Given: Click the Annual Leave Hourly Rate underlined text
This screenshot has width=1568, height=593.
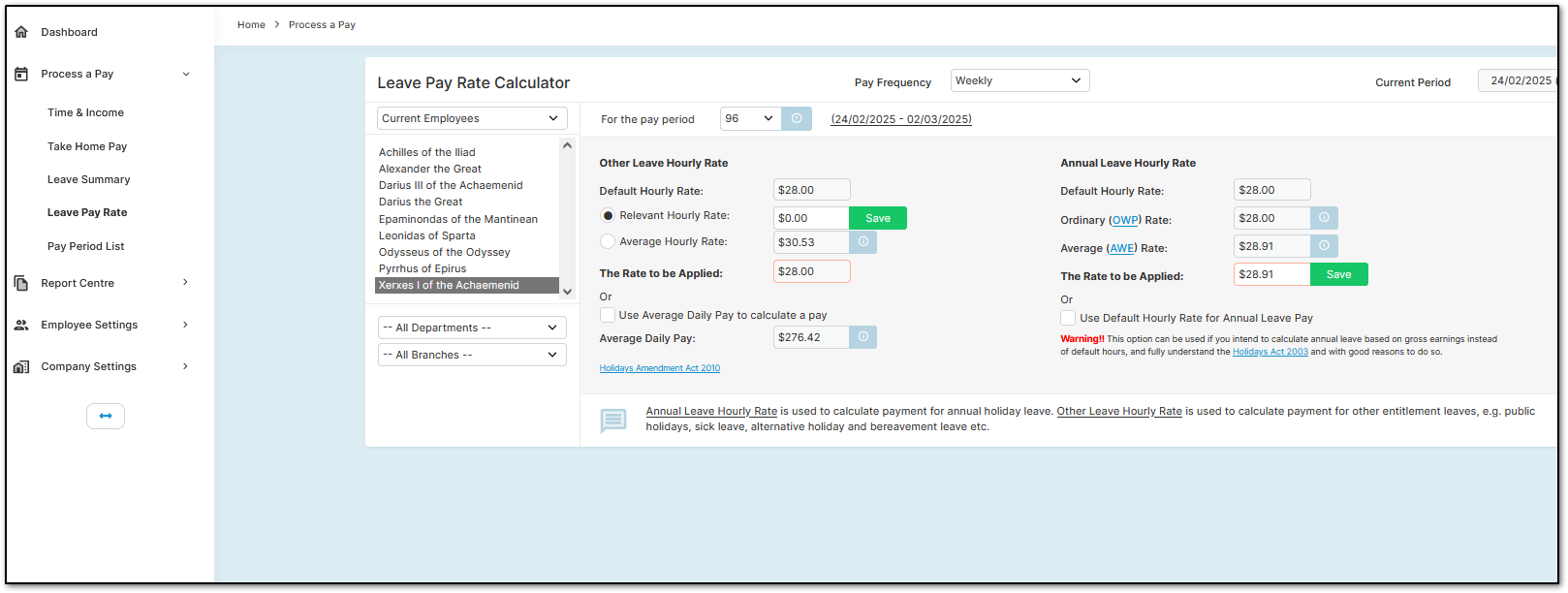Looking at the screenshot, I should (711, 411).
